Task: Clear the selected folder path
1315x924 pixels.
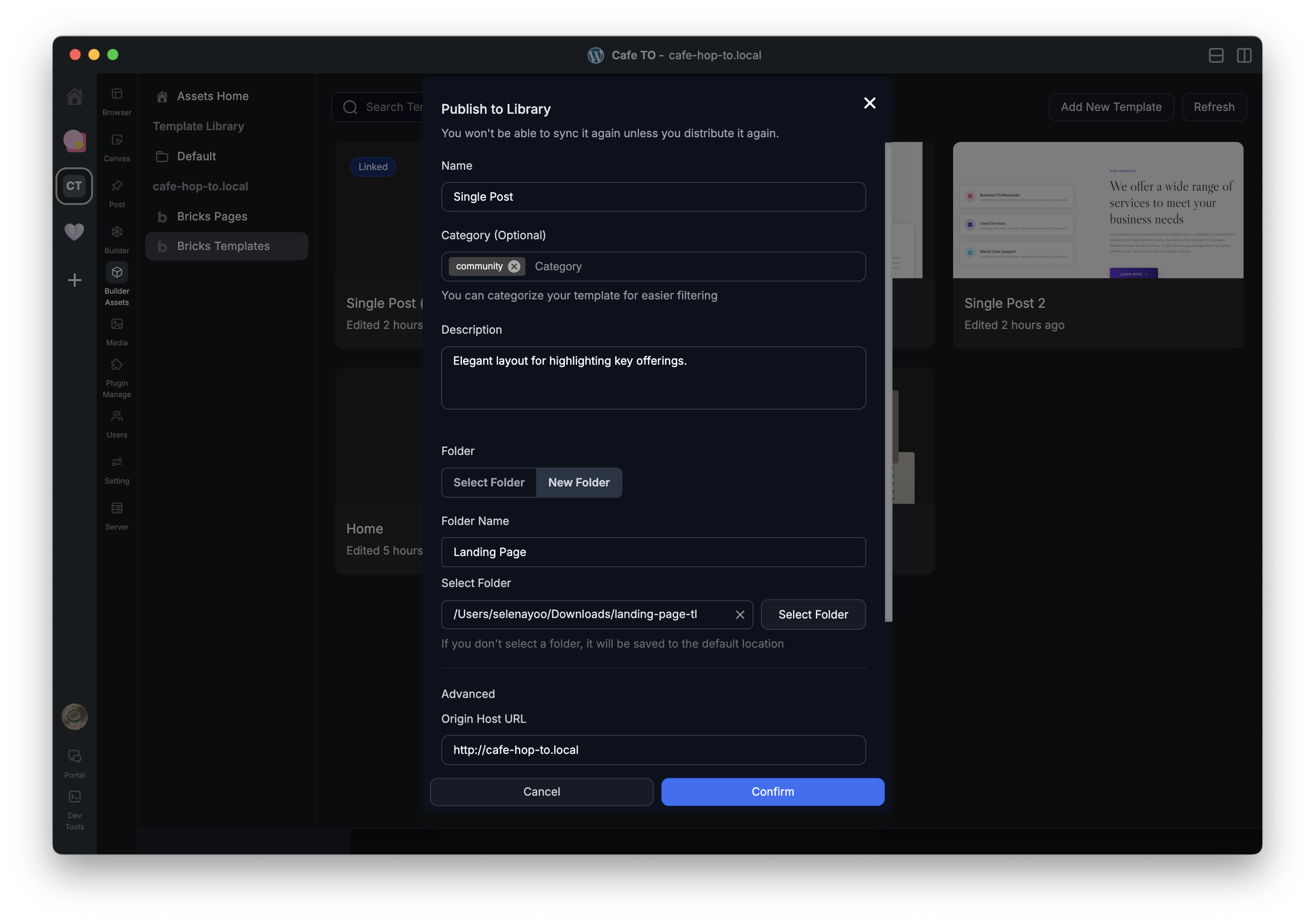Action: tap(740, 615)
